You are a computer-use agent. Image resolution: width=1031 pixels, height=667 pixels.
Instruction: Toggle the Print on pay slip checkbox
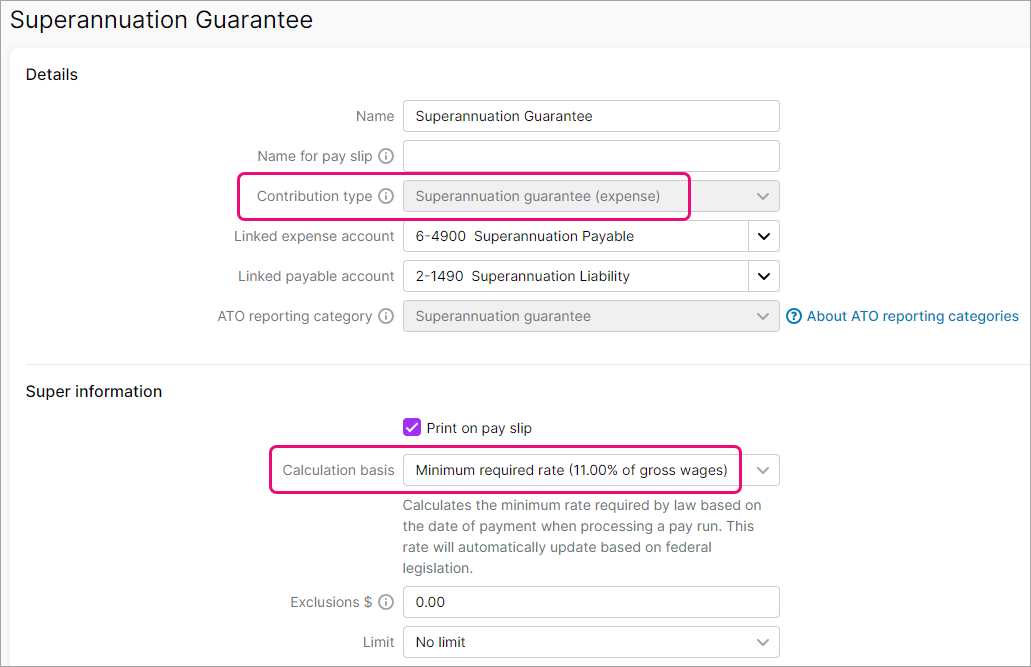pos(412,428)
